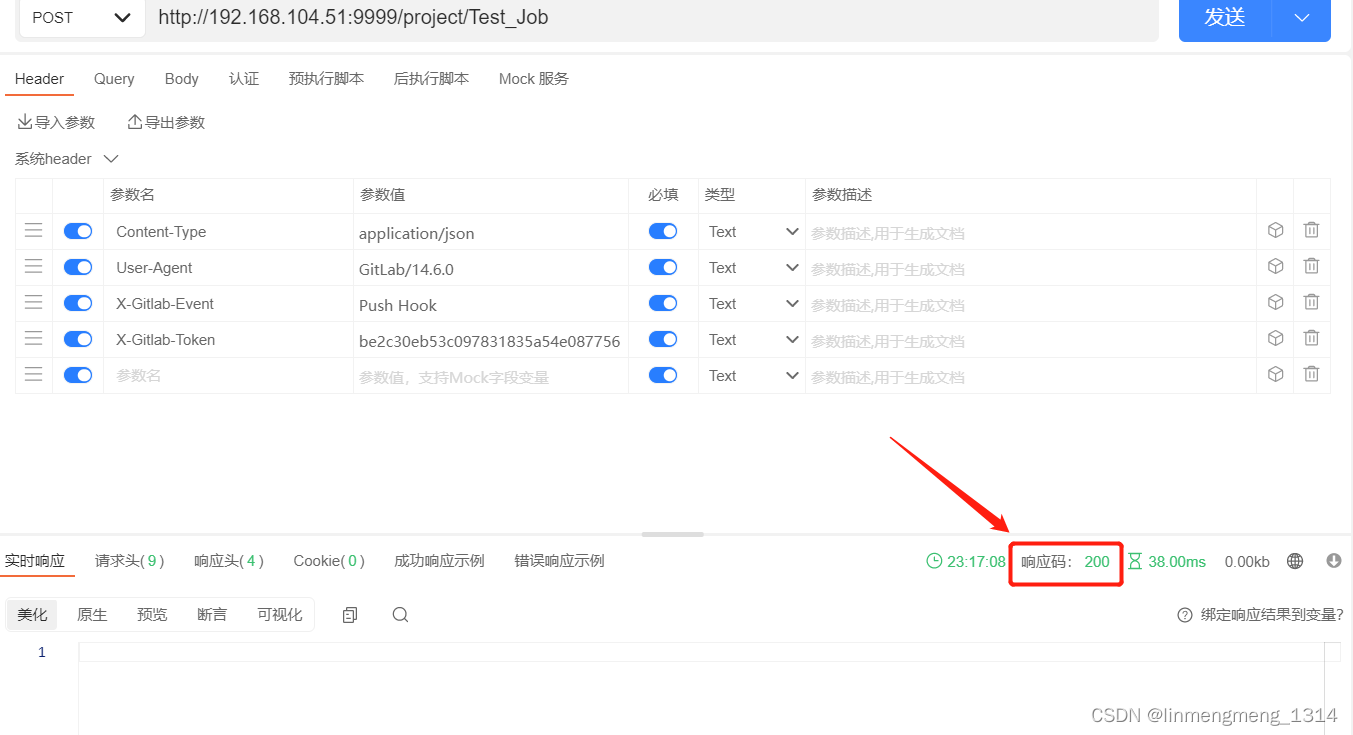Click the drag handle of the User-Agent row
The image size is (1353, 735).
(x=33, y=267)
